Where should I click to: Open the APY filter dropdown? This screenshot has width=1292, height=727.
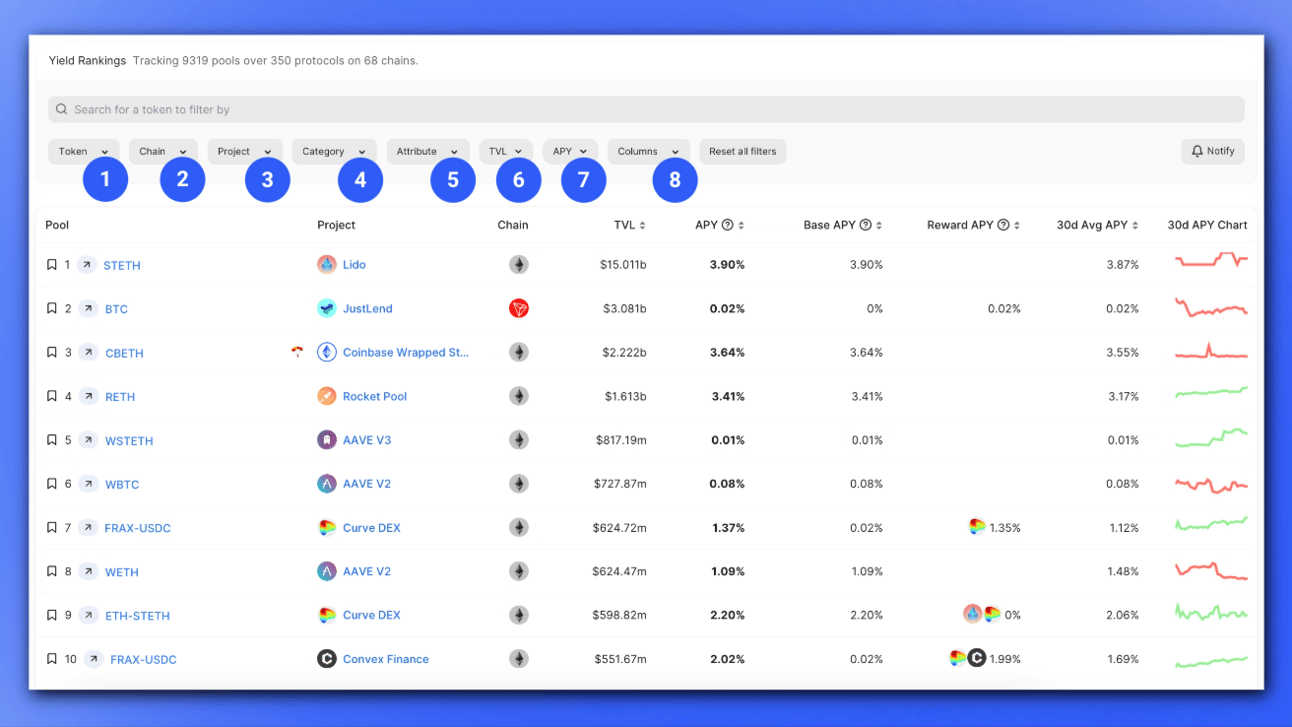click(570, 152)
